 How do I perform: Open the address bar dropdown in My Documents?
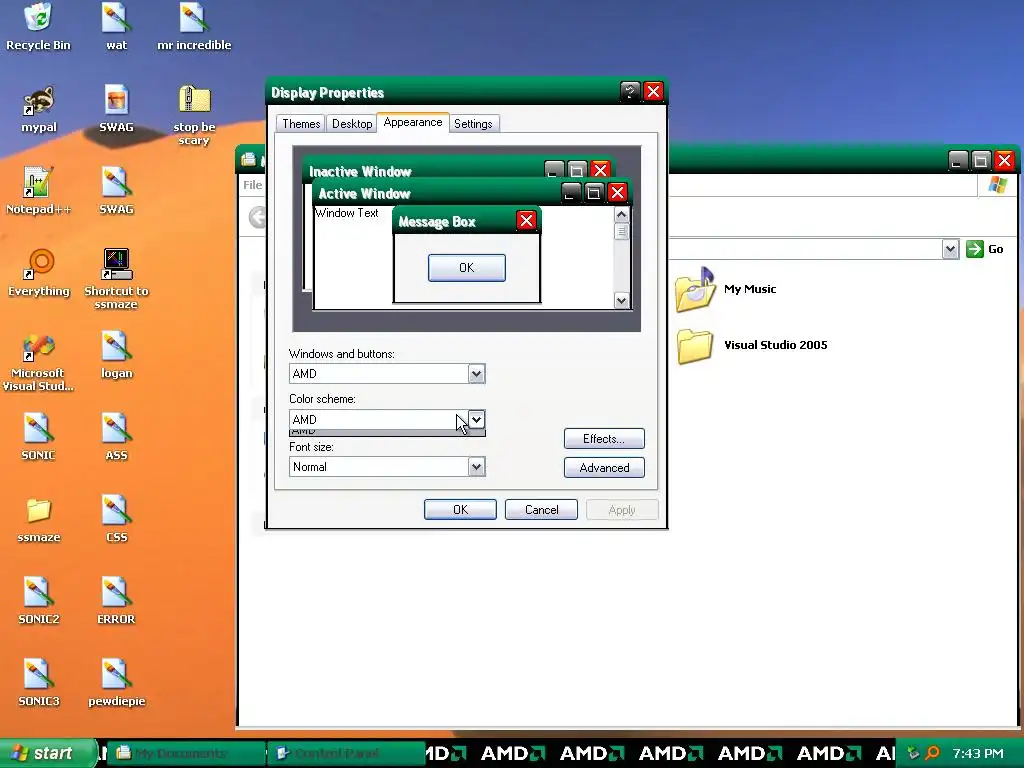pos(950,249)
